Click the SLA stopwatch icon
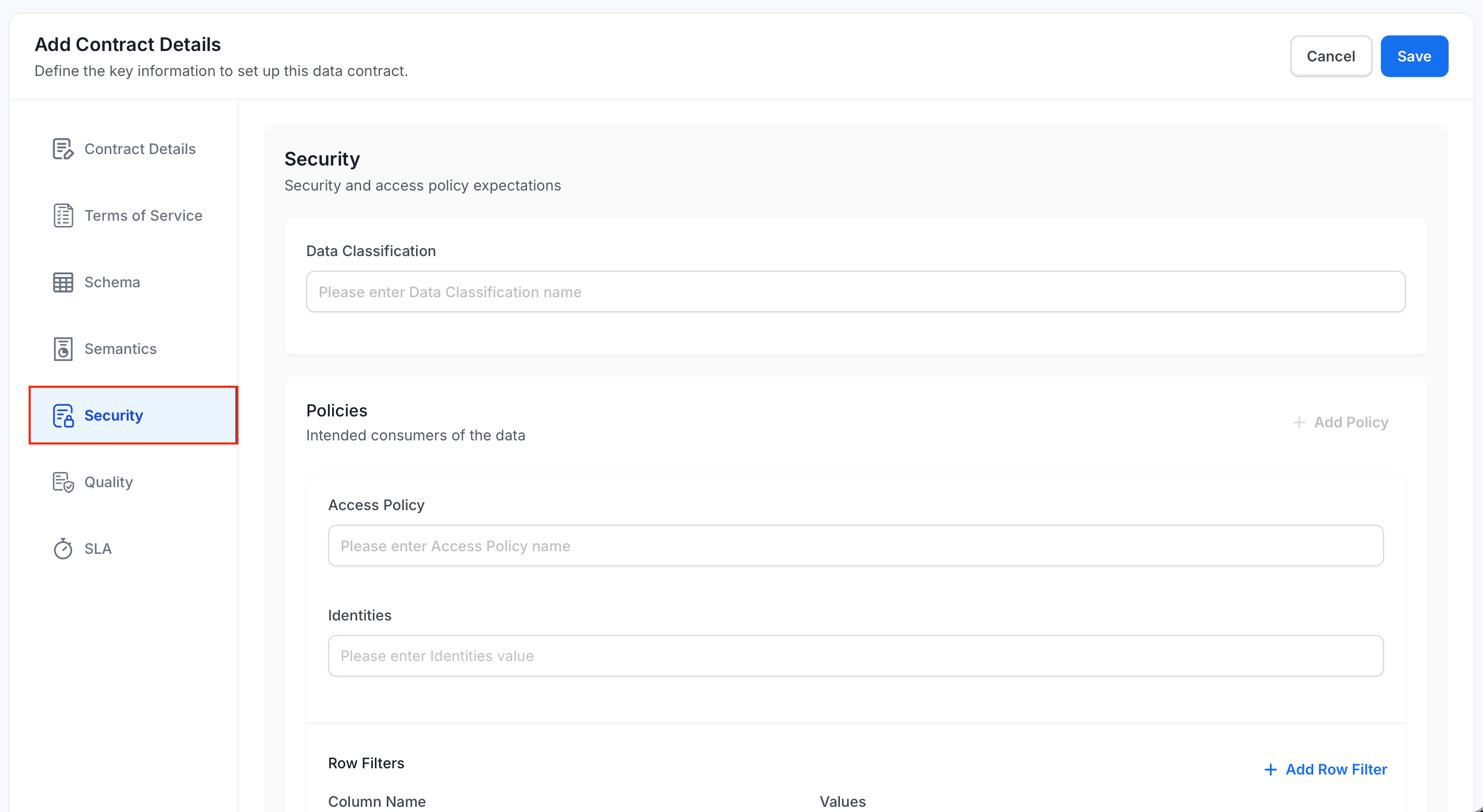 click(x=63, y=549)
